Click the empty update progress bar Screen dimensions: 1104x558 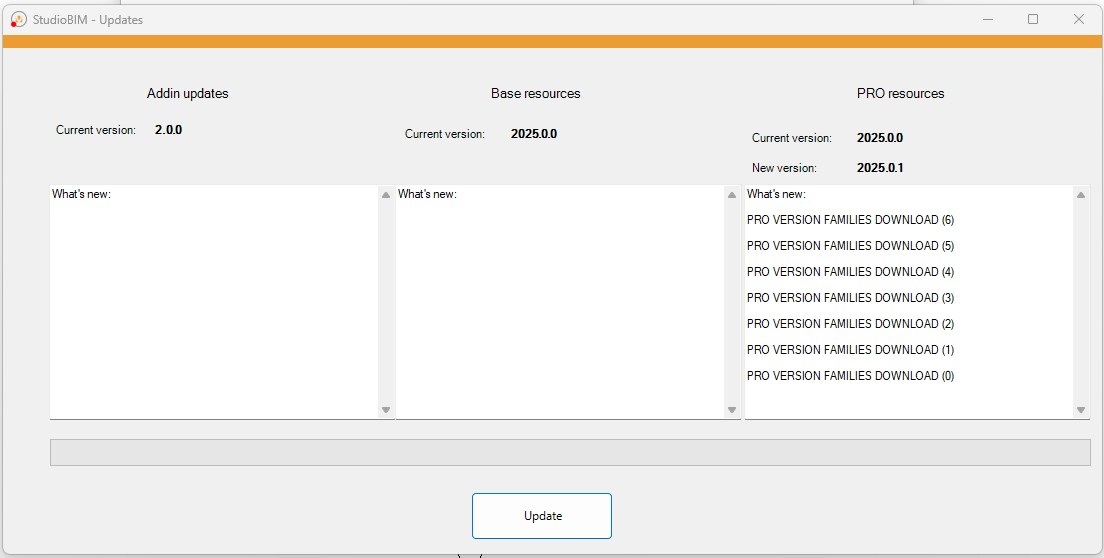tap(570, 452)
